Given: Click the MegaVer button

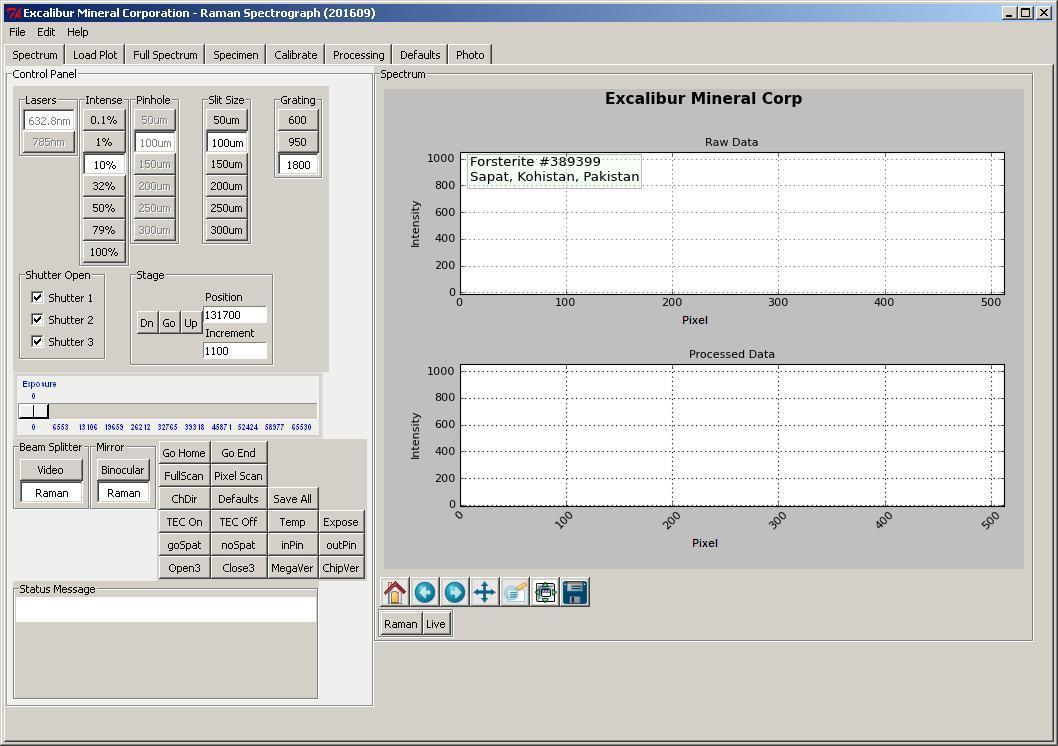Looking at the screenshot, I should point(292,567).
